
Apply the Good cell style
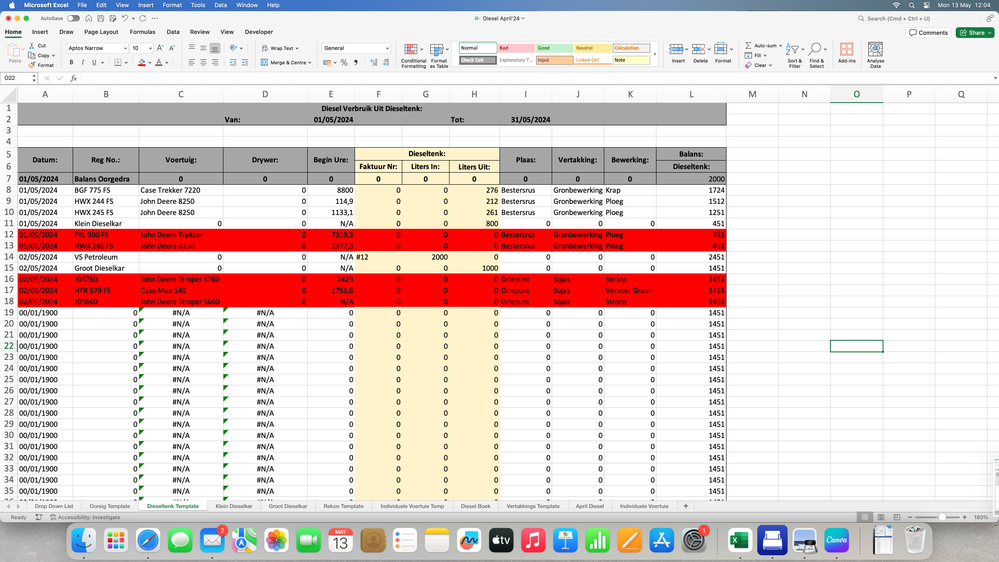[554, 48]
